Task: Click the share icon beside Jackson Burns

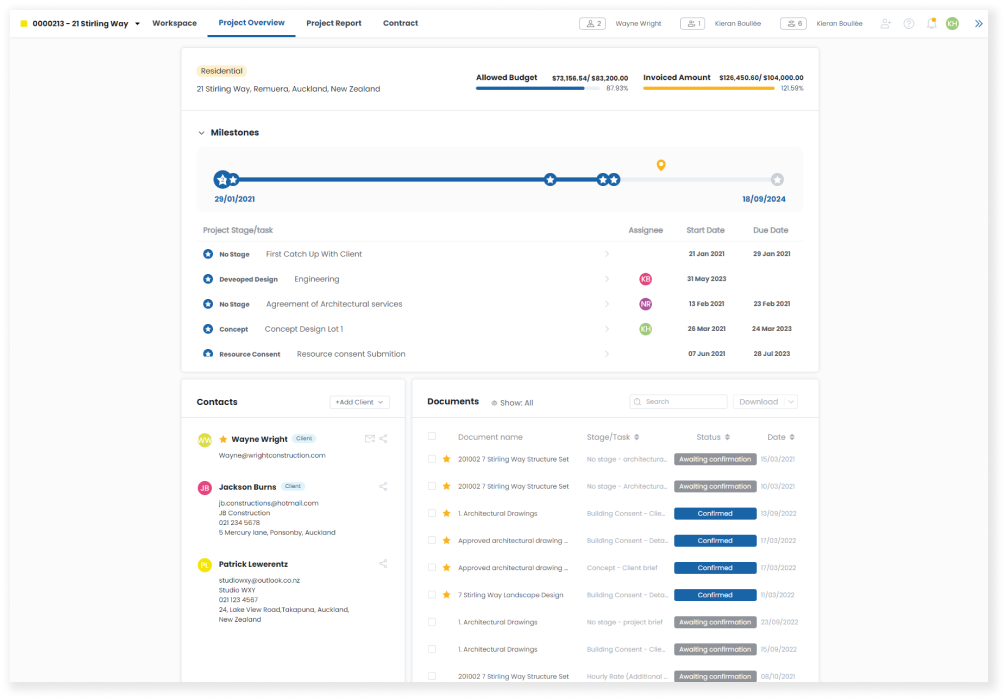Action: coord(383,486)
